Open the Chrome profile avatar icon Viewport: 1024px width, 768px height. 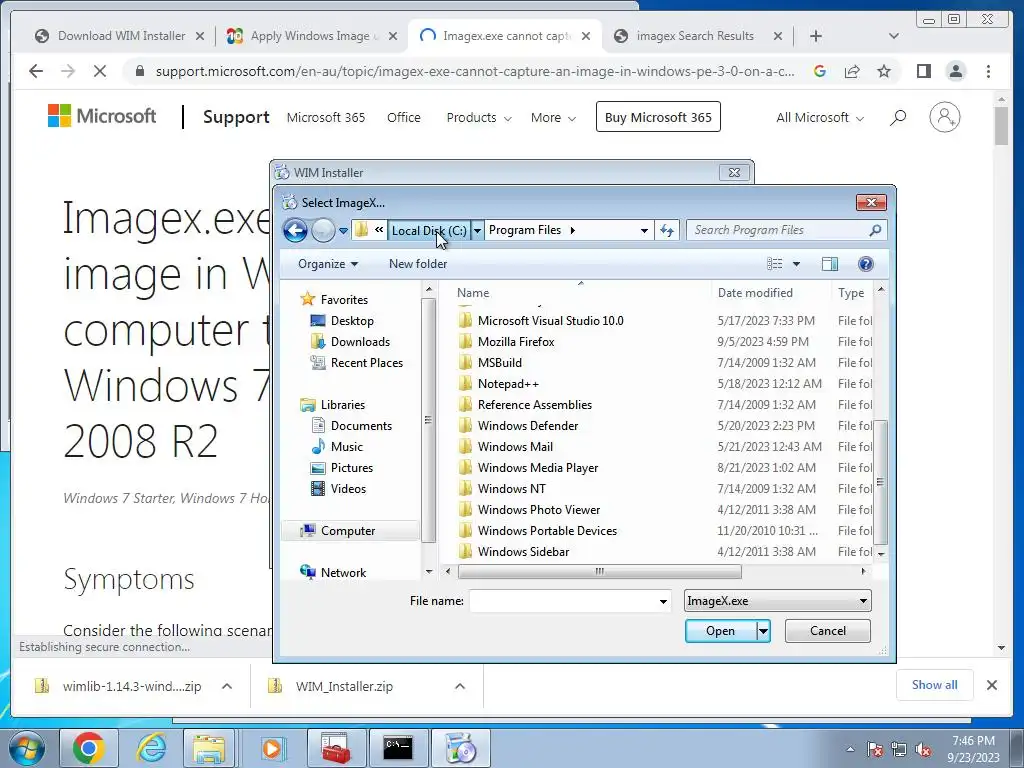(x=955, y=71)
